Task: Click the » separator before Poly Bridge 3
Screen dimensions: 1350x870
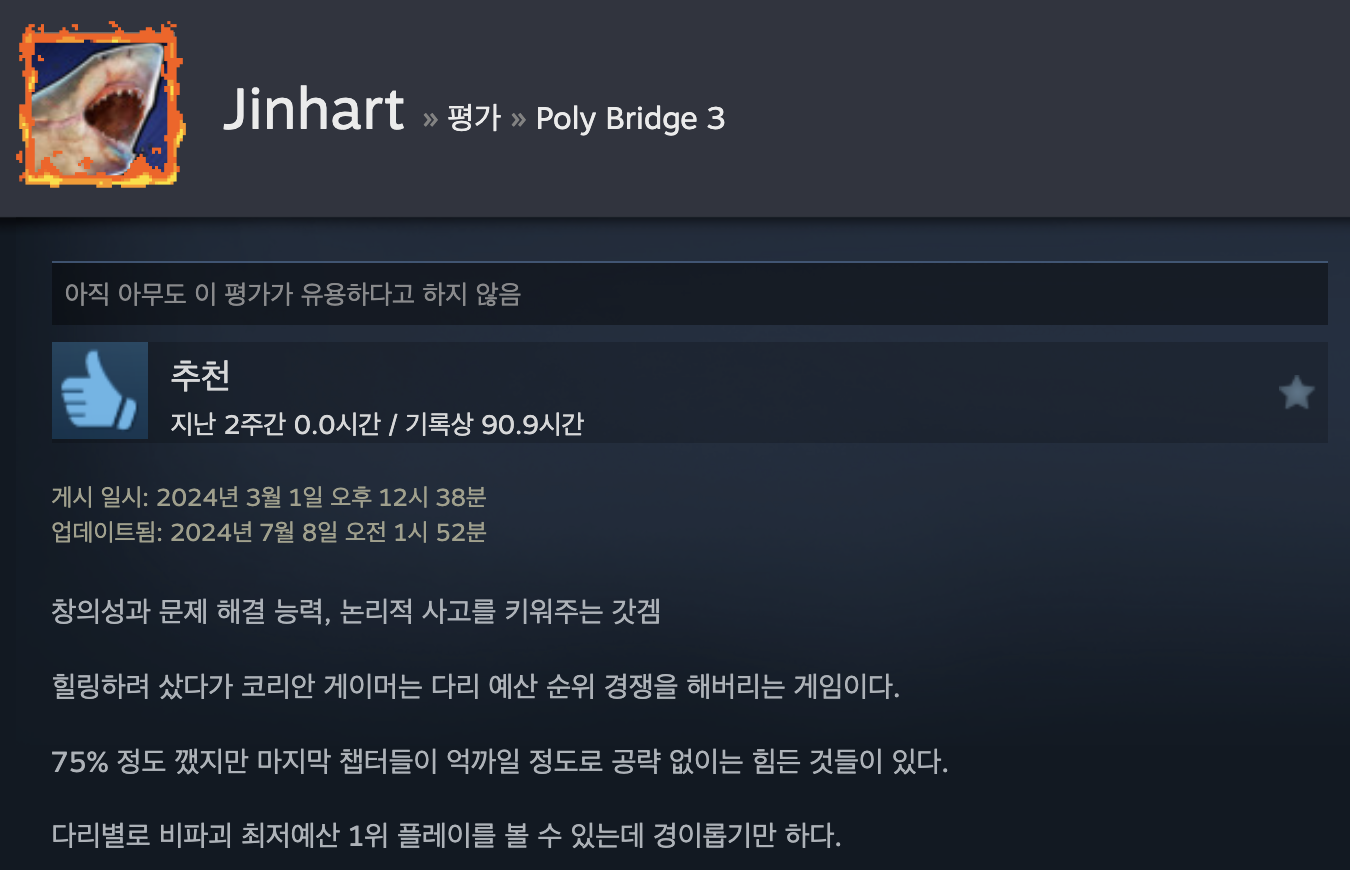Action: pyautogui.click(x=518, y=120)
